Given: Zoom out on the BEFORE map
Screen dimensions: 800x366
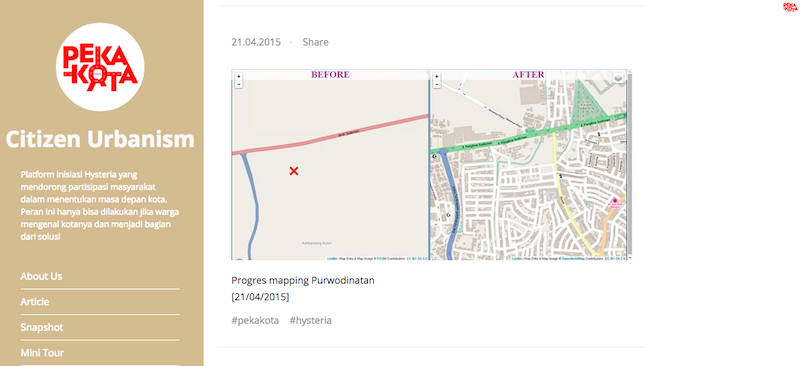Looking at the screenshot, I should [239, 84].
